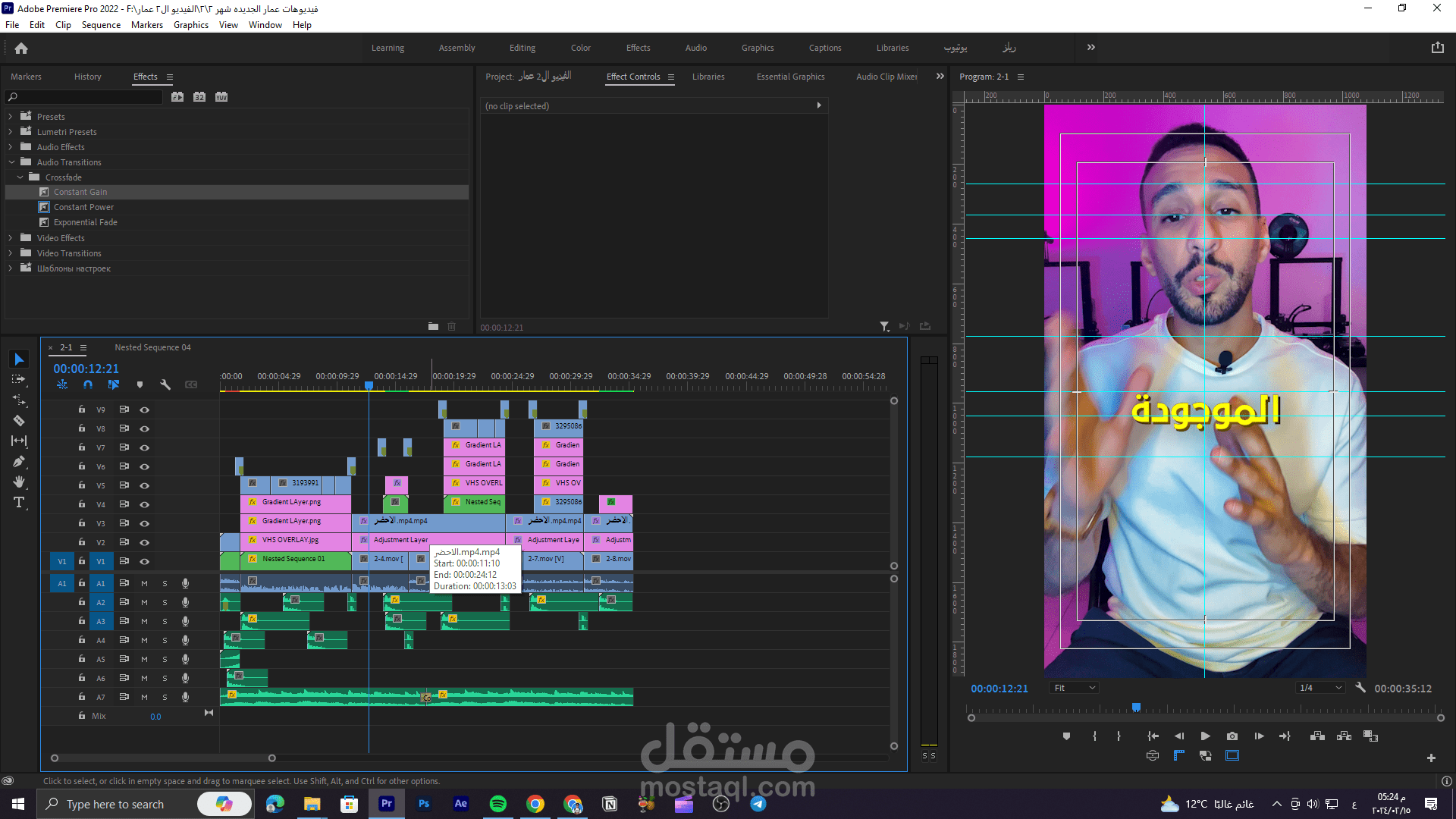Select the Razor tool
Viewport: 1456px width, 819px height.
coord(19,420)
